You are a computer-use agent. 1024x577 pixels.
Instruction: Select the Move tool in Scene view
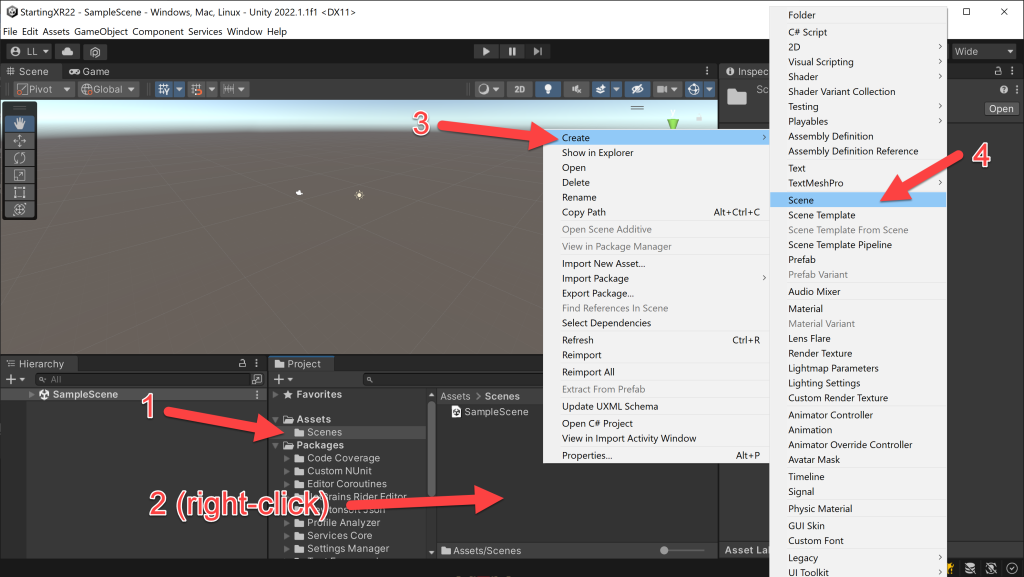click(20, 140)
